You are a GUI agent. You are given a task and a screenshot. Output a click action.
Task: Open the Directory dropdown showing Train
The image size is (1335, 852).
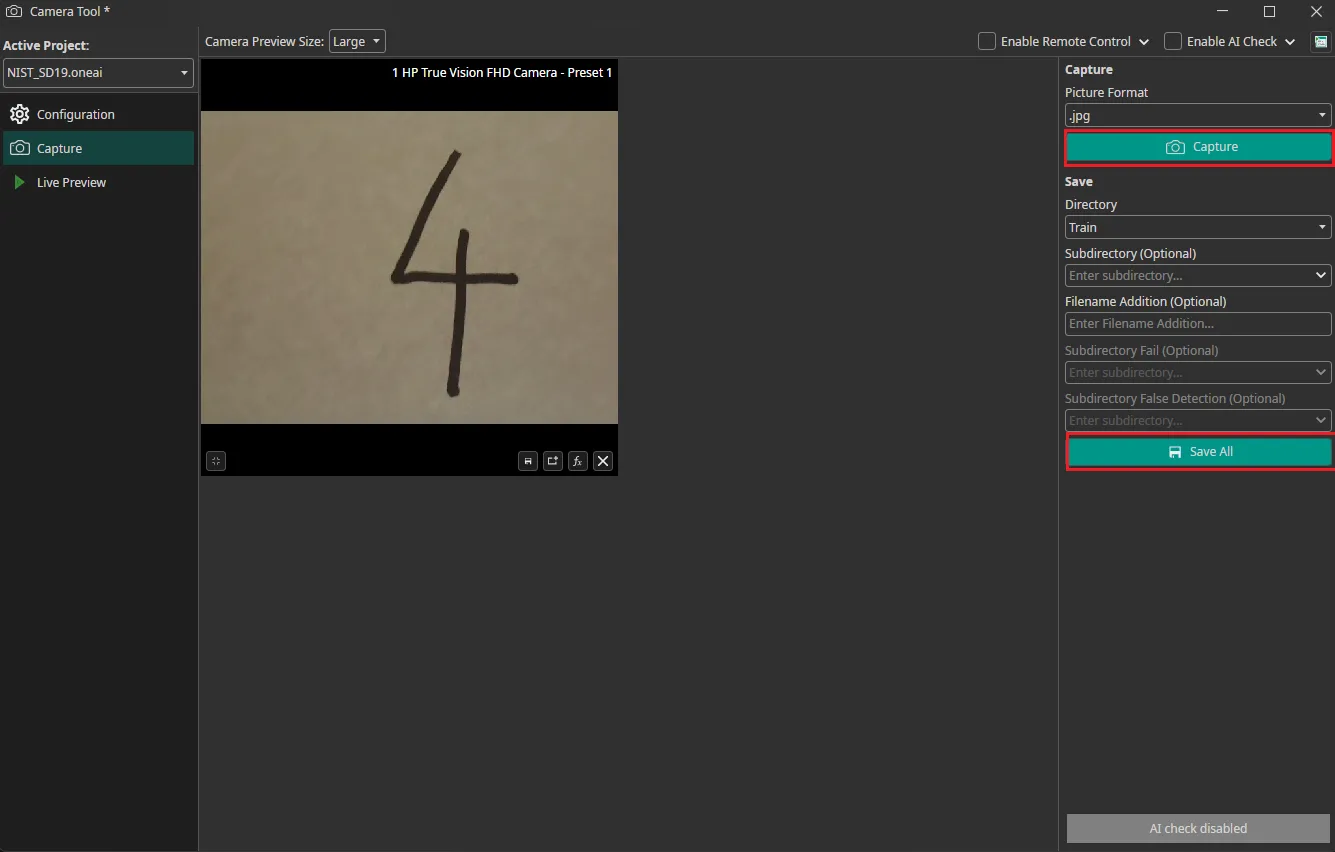pyautogui.click(x=1197, y=227)
